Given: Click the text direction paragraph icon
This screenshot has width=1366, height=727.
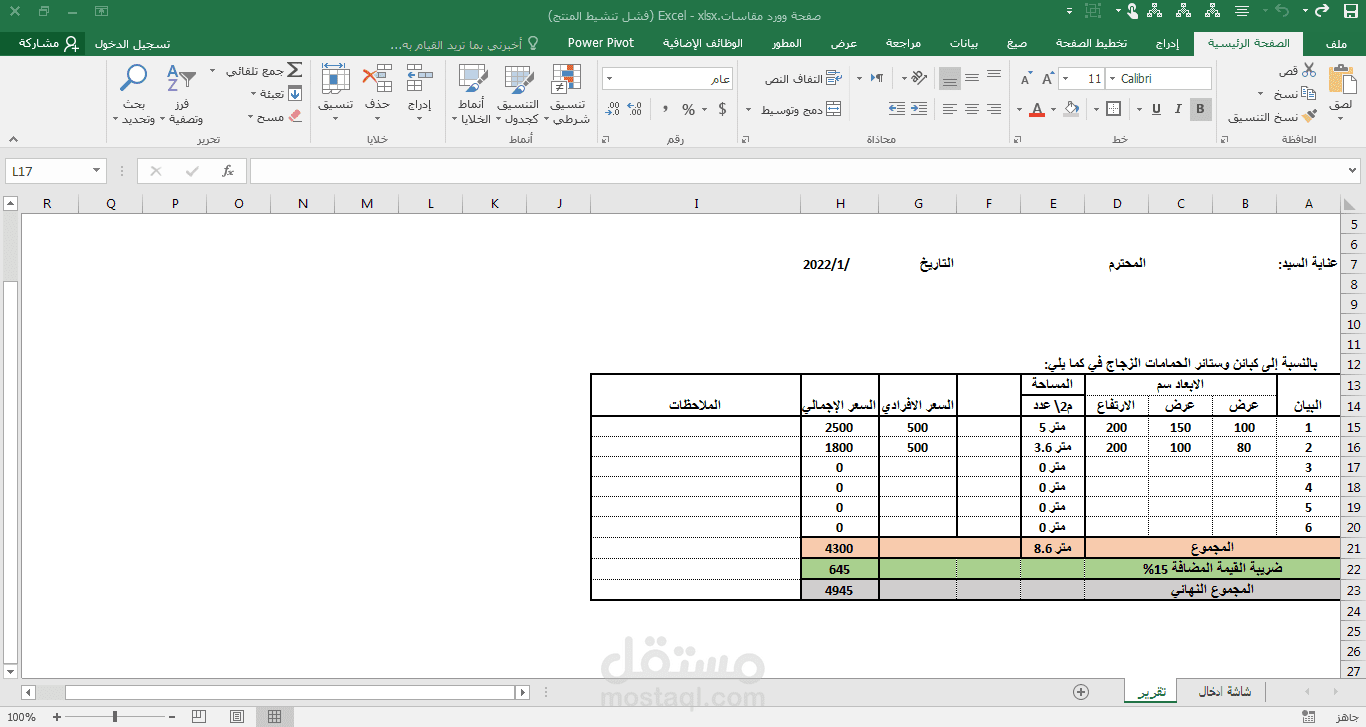Looking at the screenshot, I should [877, 78].
